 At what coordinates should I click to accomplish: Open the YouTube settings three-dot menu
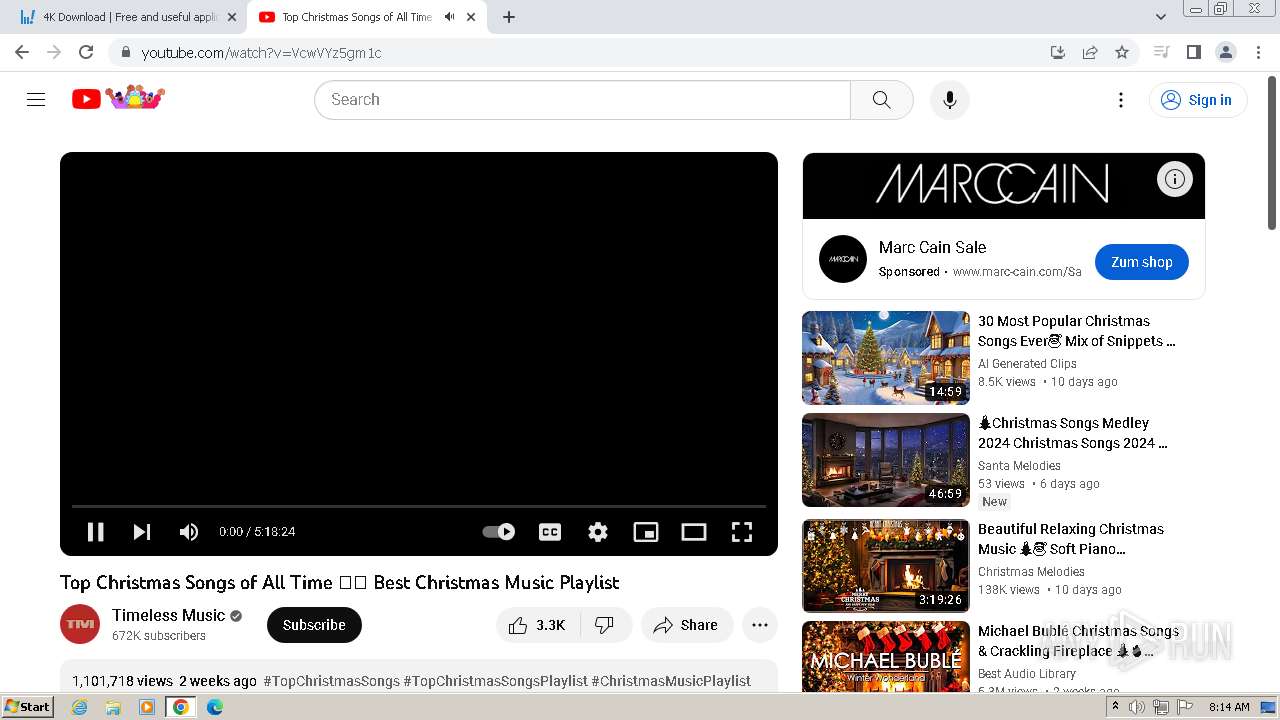[1121, 100]
